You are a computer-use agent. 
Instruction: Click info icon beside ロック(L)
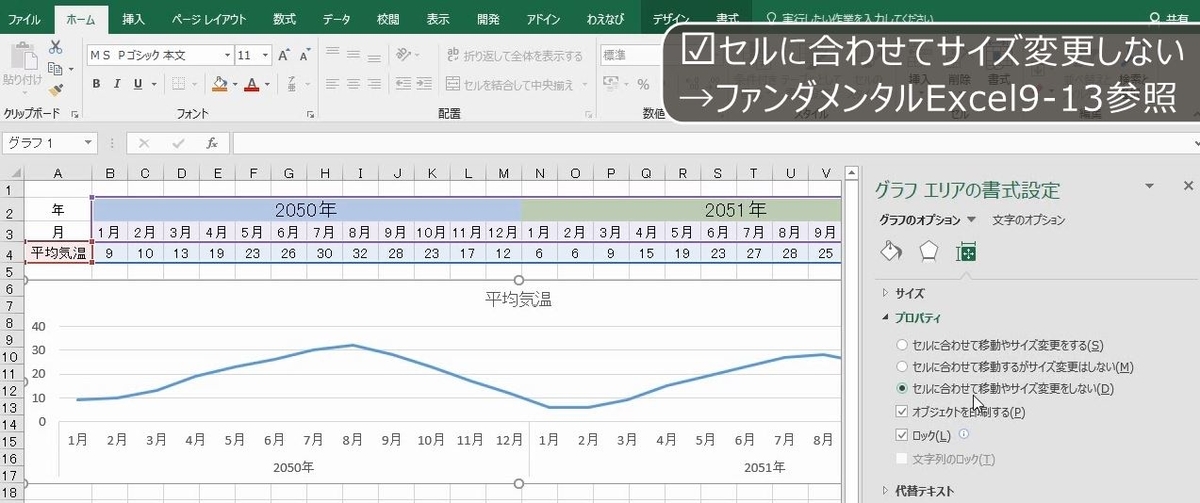(x=963, y=434)
